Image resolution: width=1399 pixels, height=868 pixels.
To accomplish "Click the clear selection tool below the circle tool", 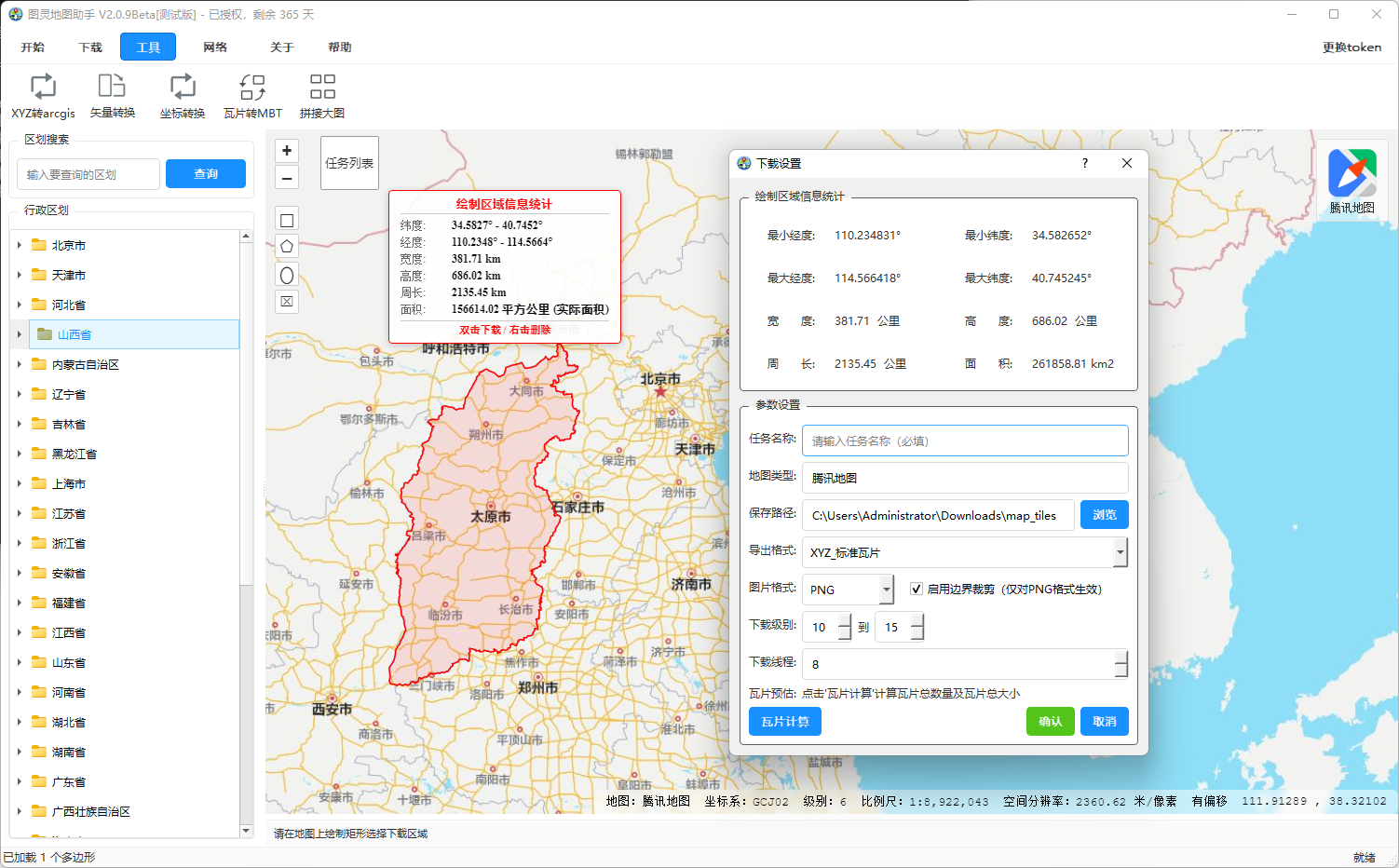I will pos(286,301).
